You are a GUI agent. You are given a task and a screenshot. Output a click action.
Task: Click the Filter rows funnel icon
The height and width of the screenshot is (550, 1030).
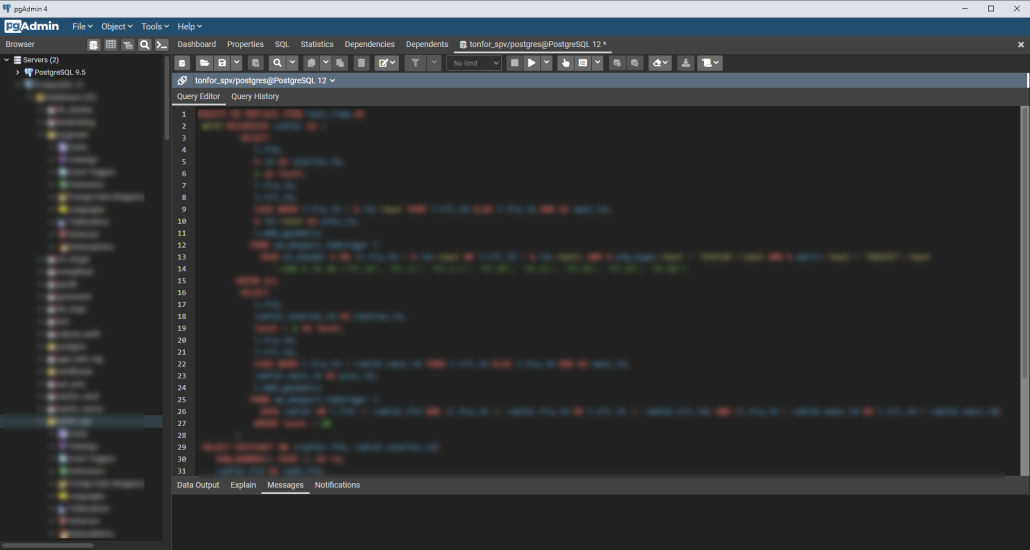[414, 63]
